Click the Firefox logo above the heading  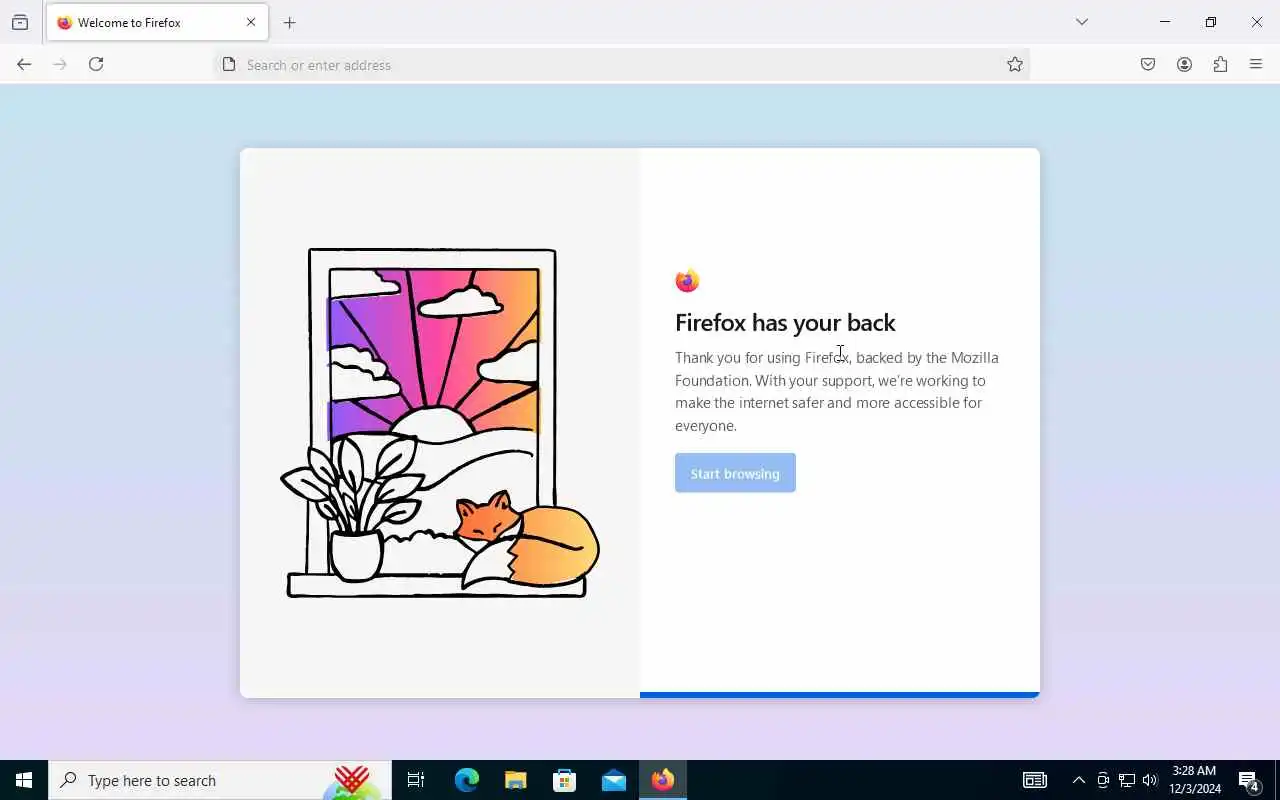click(687, 281)
